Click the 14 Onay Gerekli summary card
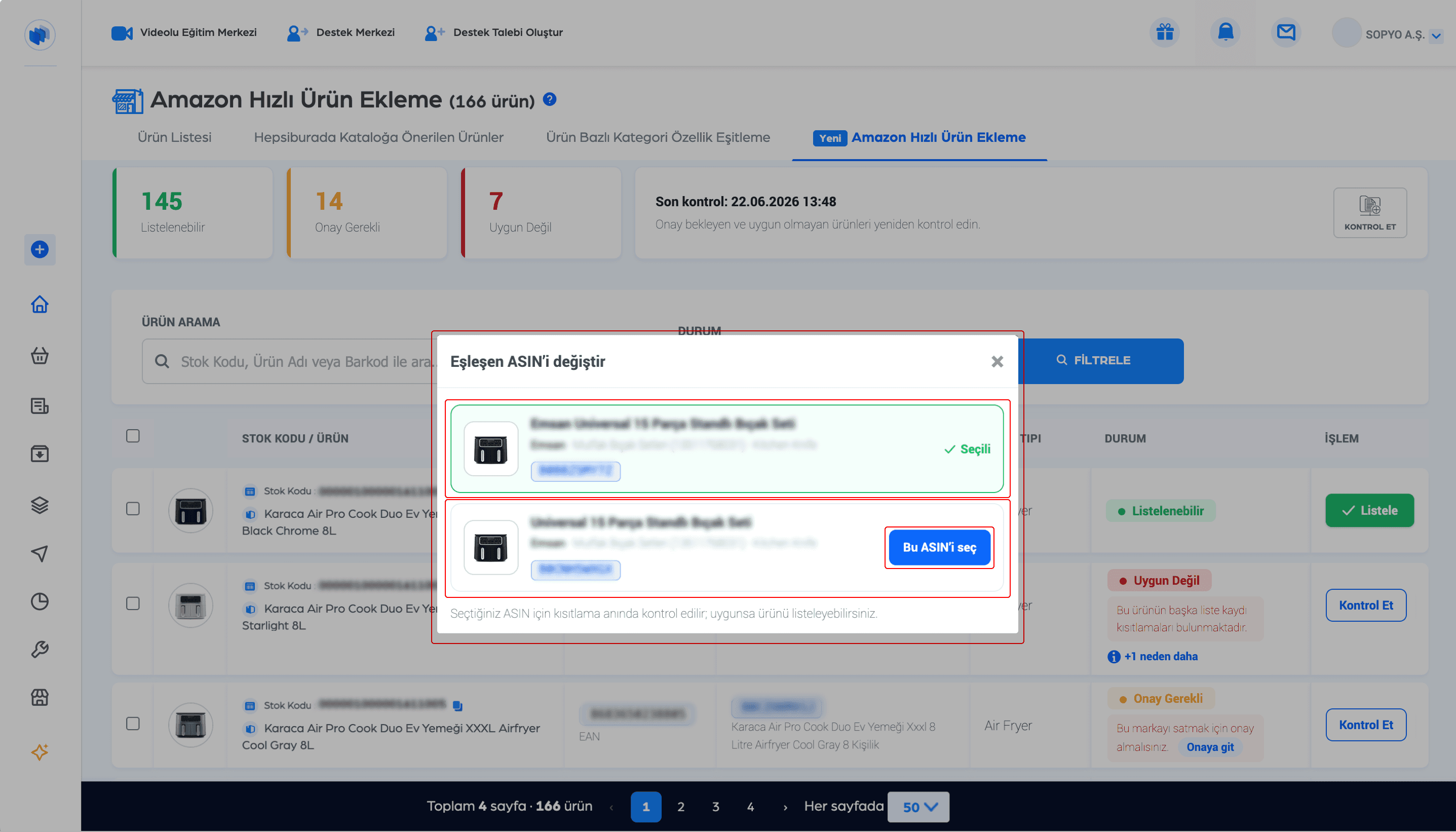The width and height of the screenshot is (1456, 832). [367, 213]
